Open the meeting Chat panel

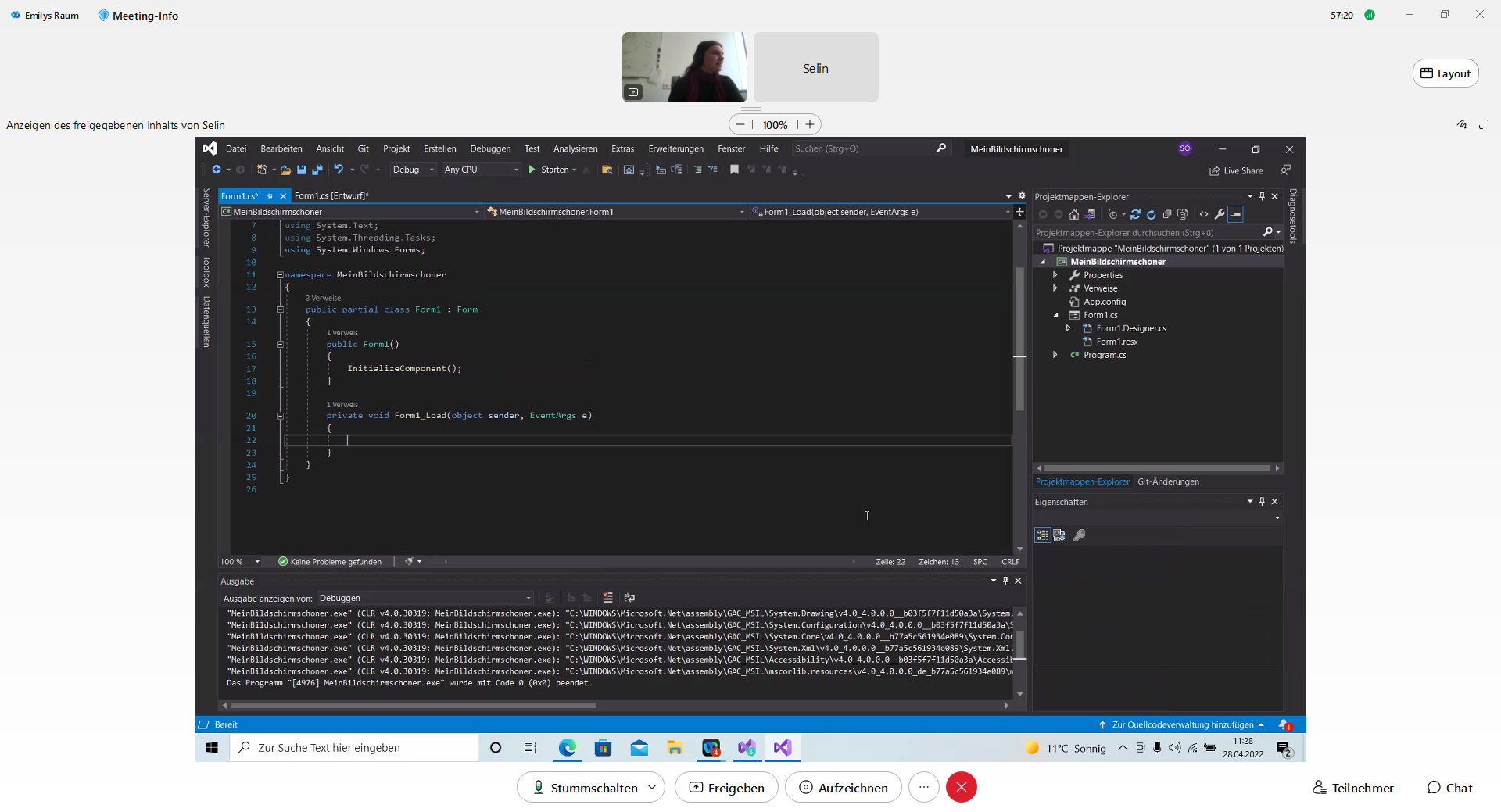[x=1450, y=788]
